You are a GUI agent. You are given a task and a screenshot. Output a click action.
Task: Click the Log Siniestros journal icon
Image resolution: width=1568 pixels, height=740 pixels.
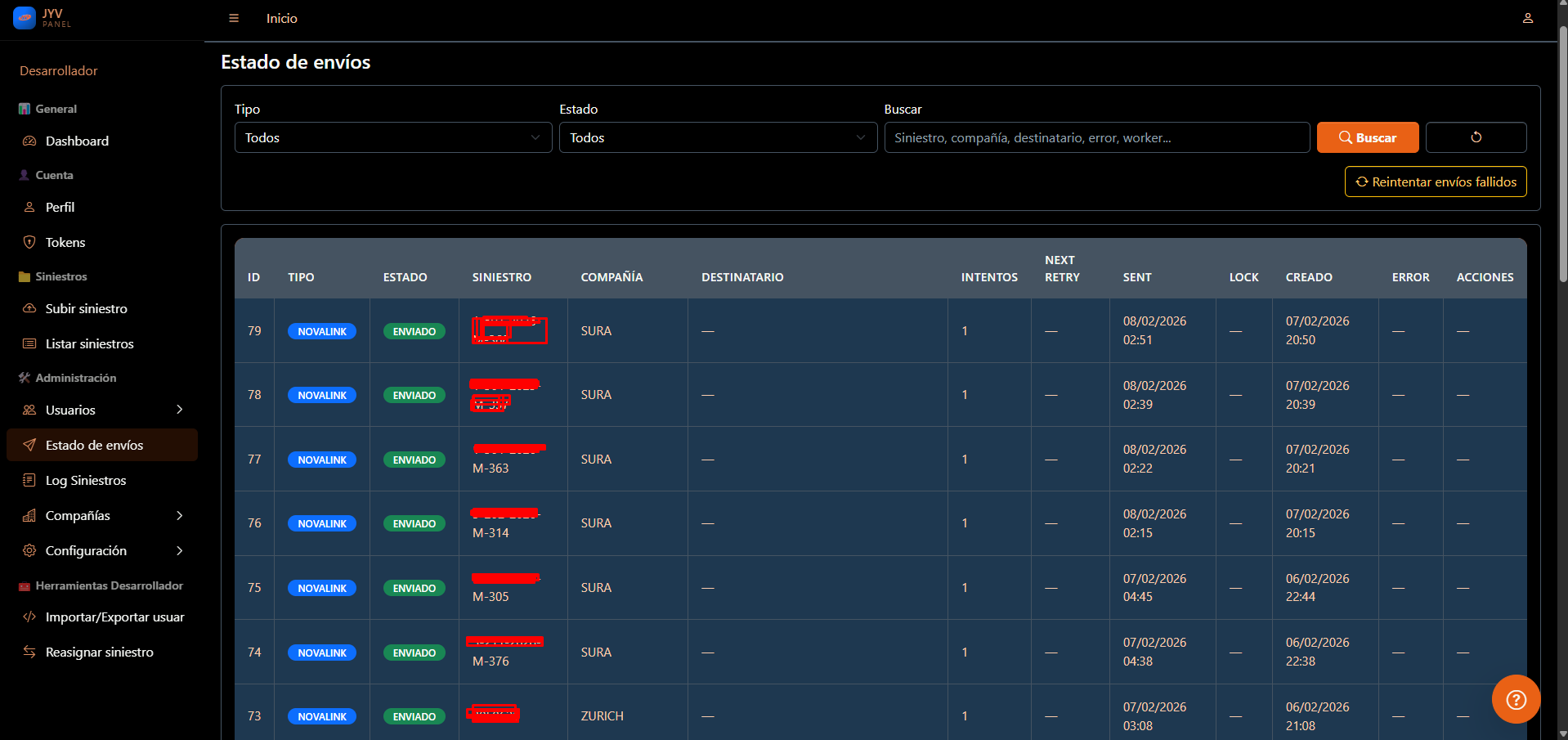click(29, 480)
